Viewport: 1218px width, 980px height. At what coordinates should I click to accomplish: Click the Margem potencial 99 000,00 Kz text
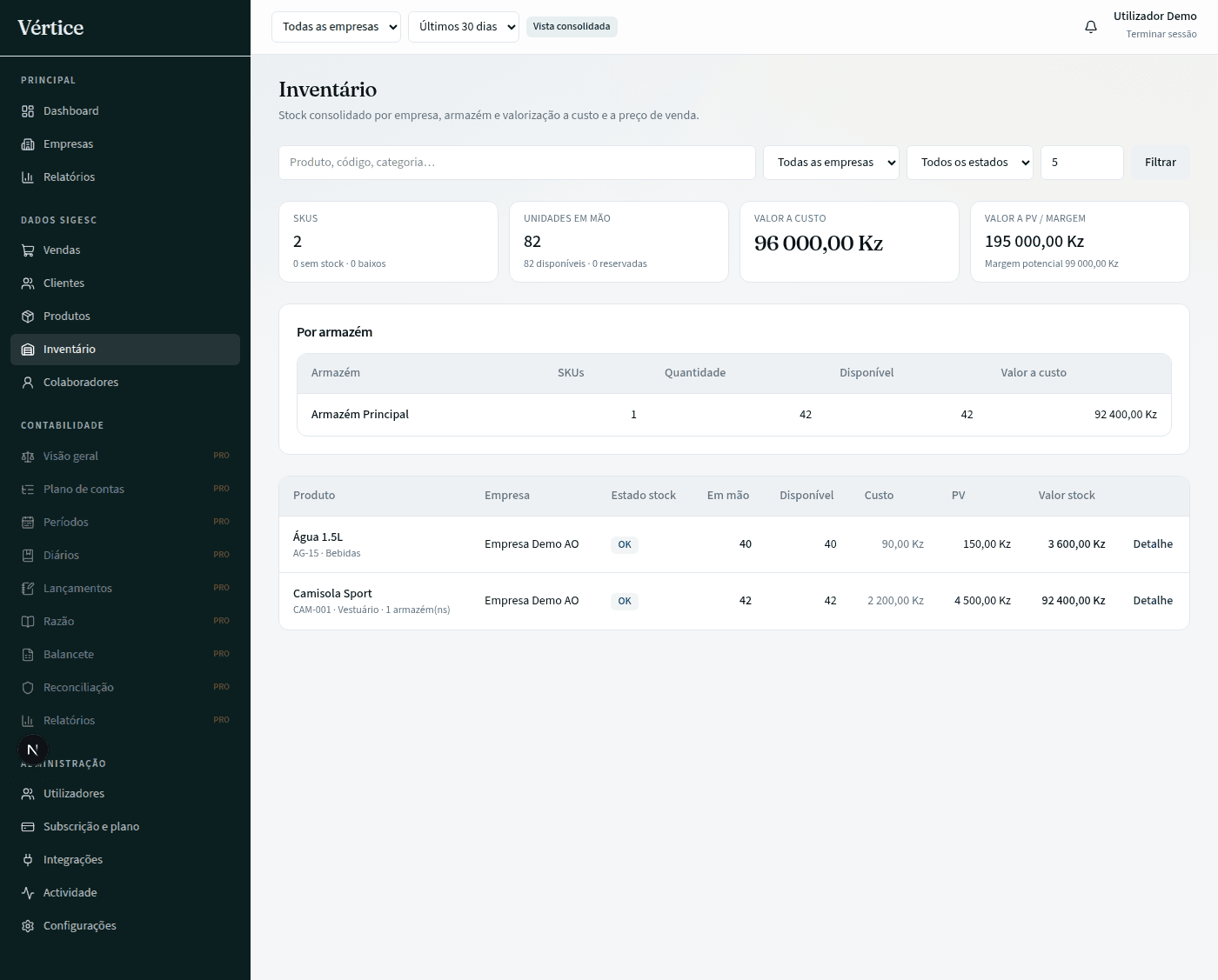(1052, 264)
